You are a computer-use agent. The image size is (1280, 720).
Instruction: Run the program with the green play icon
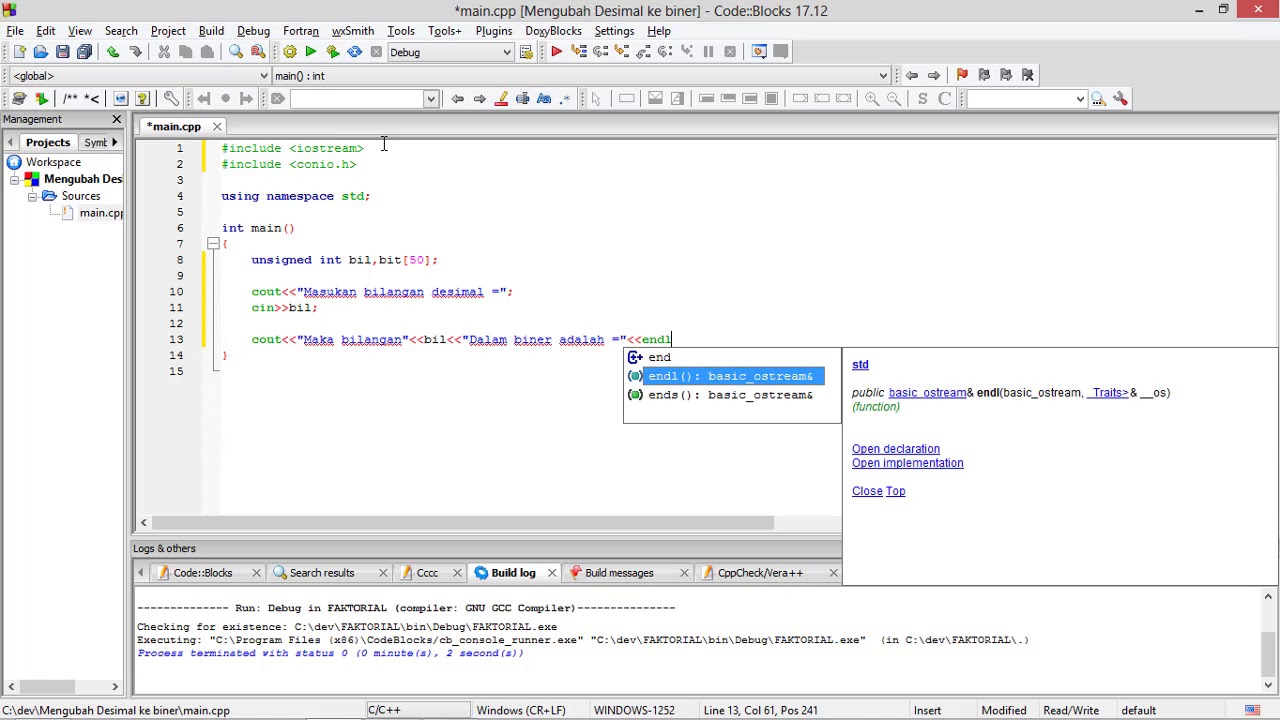(x=311, y=52)
